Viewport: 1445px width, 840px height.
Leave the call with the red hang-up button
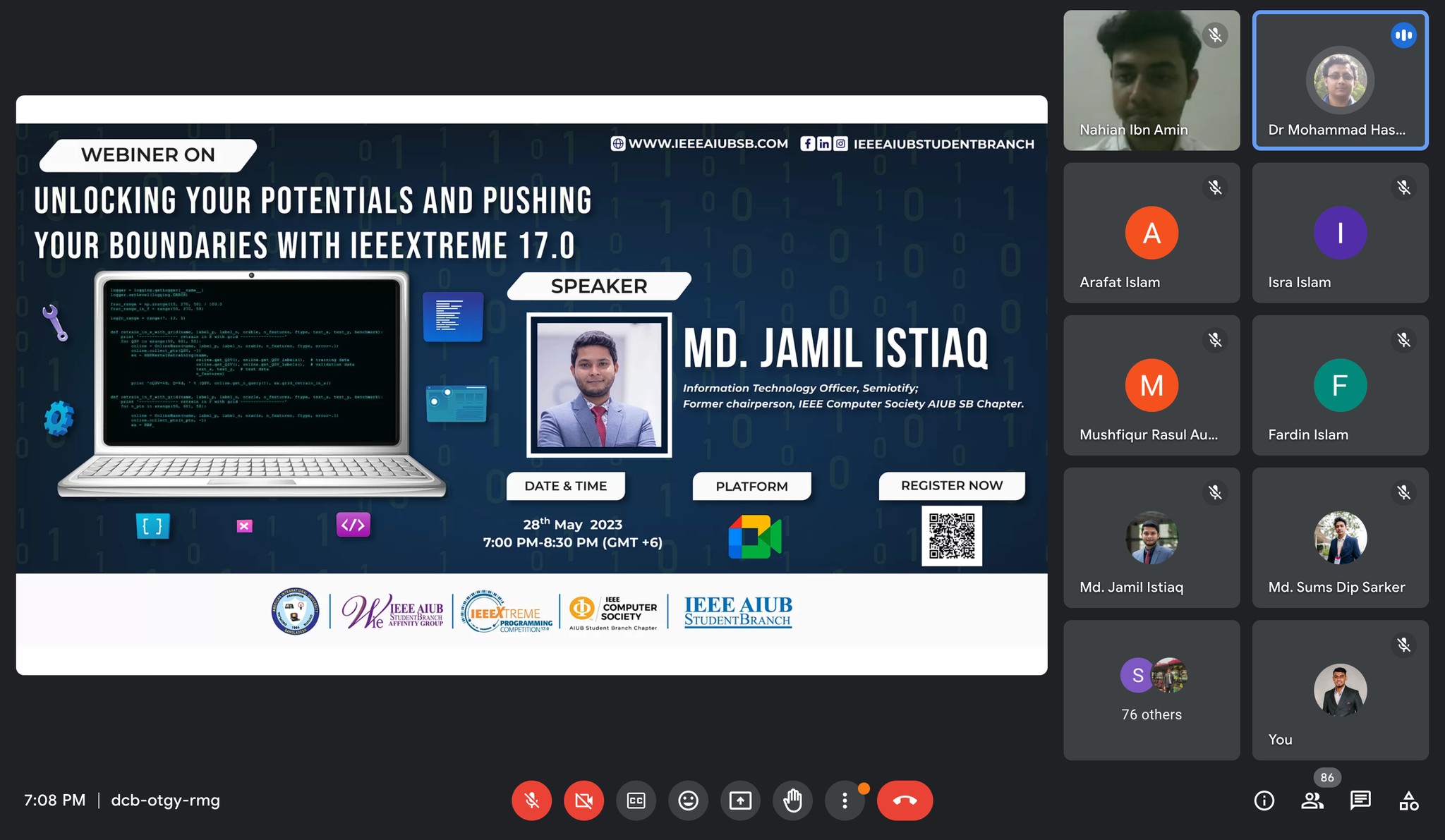point(905,801)
